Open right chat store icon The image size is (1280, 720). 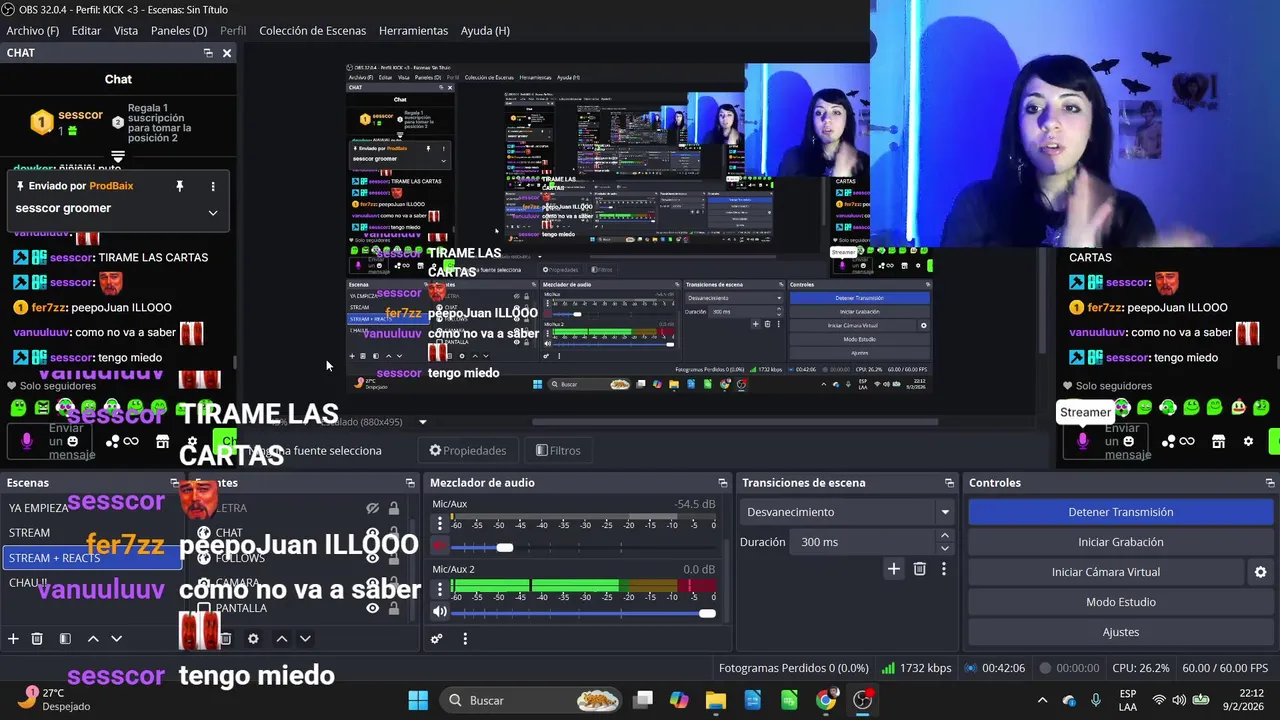(x=1218, y=441)
